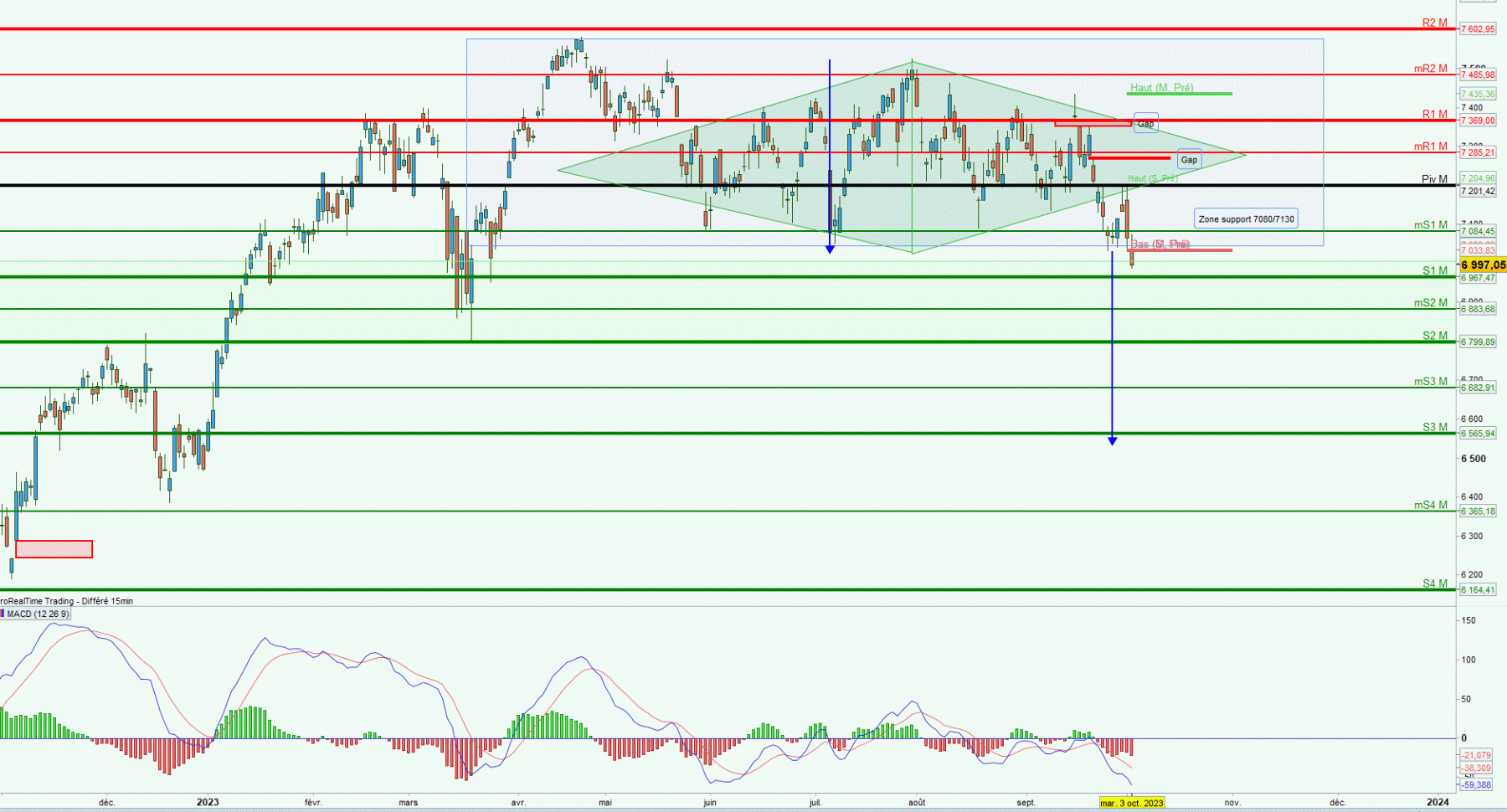This screenshot has width=1507, height=812.
Task: Click the 2024 year label on time axis
Action: pos(1438,802)
